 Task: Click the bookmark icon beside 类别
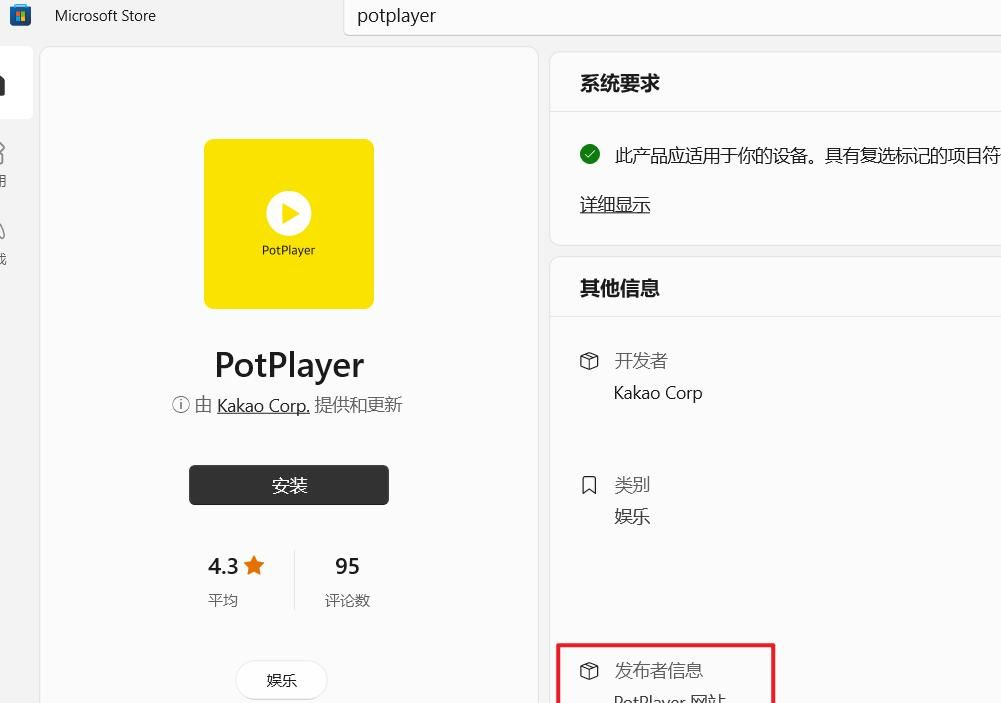tap(589, 485)
